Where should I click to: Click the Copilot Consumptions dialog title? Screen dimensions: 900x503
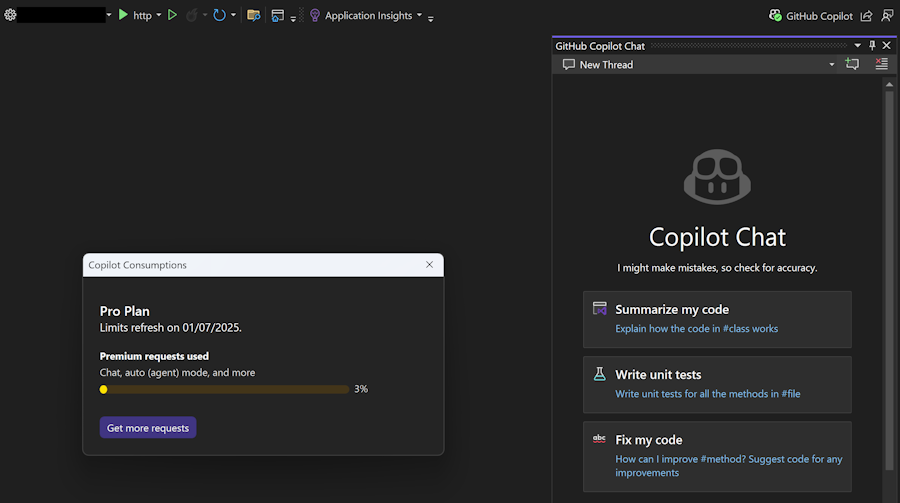coord(137,265)
